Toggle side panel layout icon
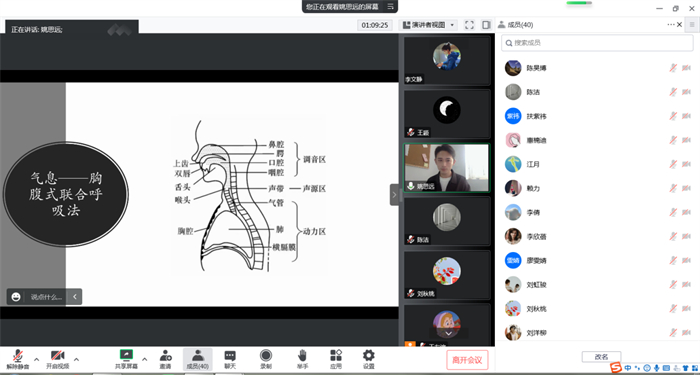This screenshot has width=700, height=375. [x=486, y=25]
